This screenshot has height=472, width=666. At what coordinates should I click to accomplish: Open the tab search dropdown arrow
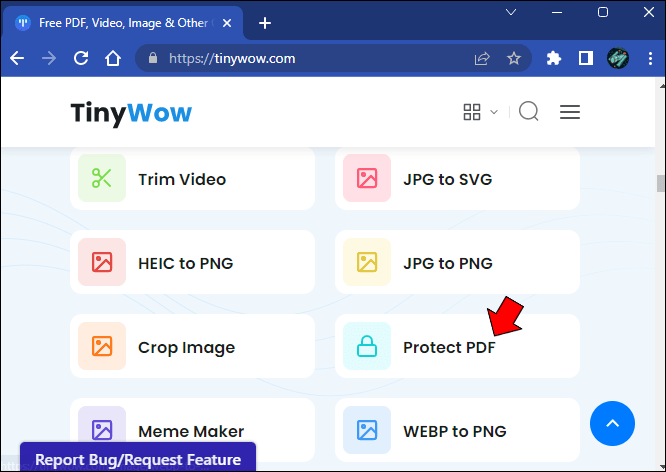(511, 12)
